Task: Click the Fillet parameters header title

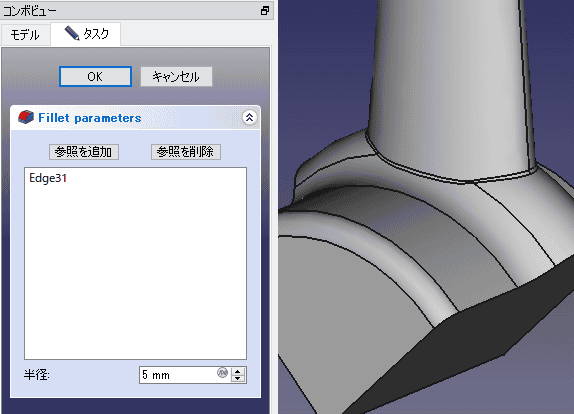Action: [90, 118]
